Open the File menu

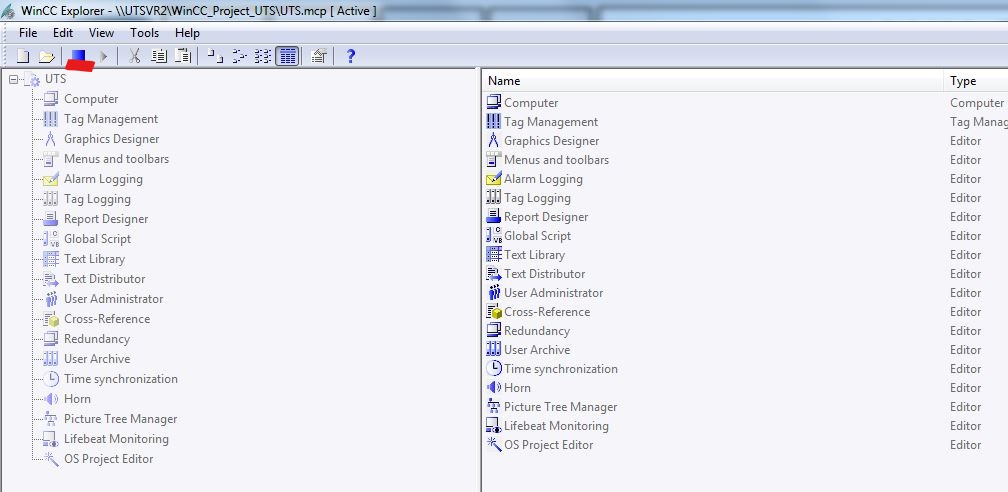28,33
